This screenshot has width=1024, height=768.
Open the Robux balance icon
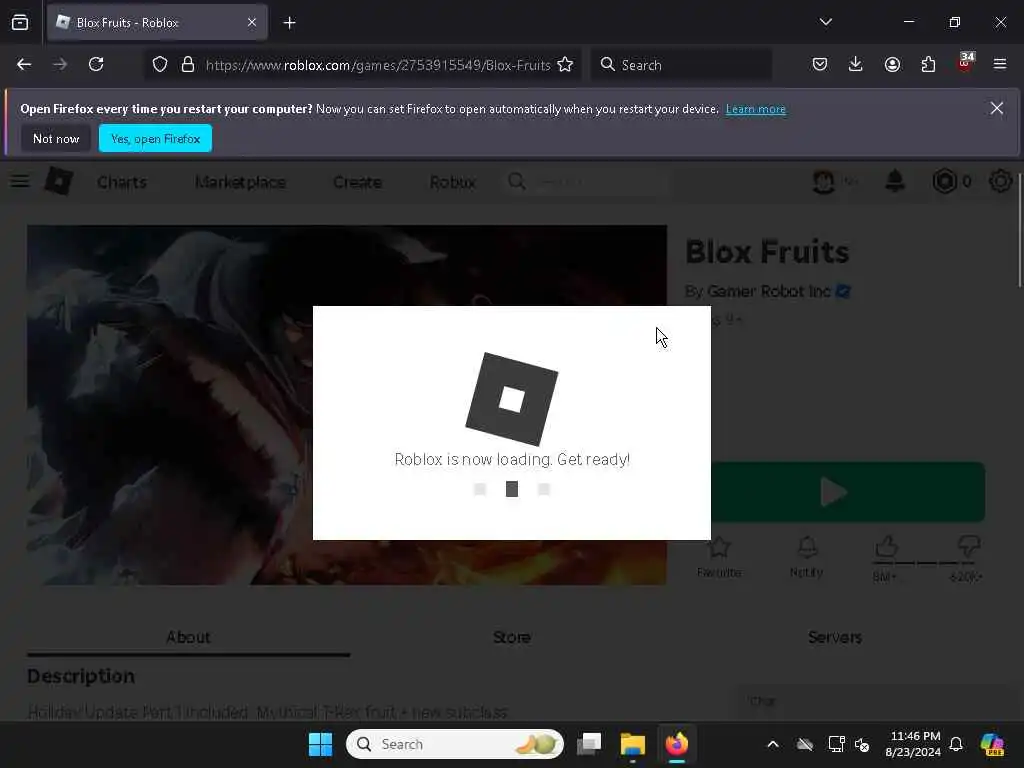click(944, 181)
